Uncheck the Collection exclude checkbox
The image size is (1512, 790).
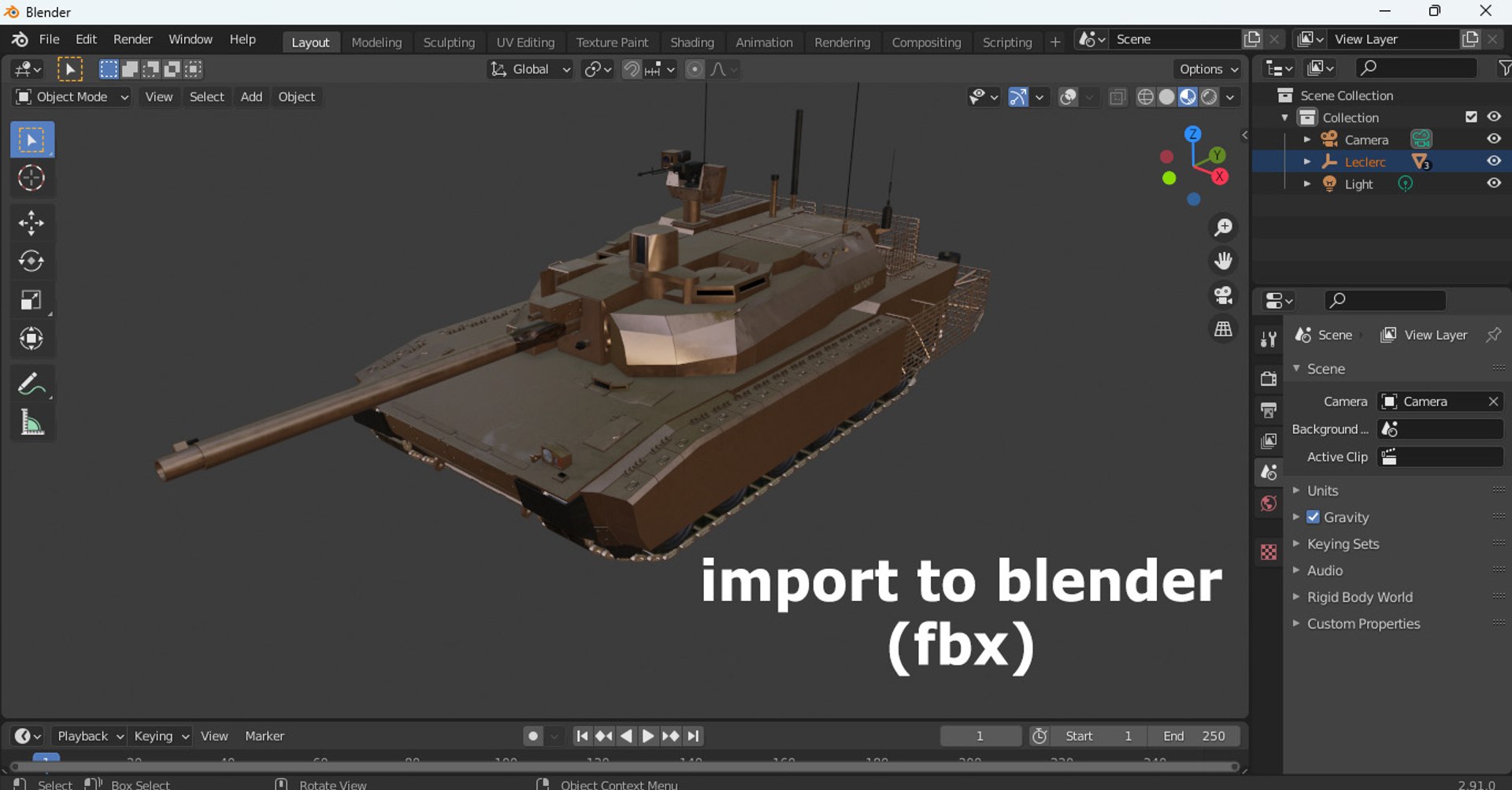[x=1470, y=117]
